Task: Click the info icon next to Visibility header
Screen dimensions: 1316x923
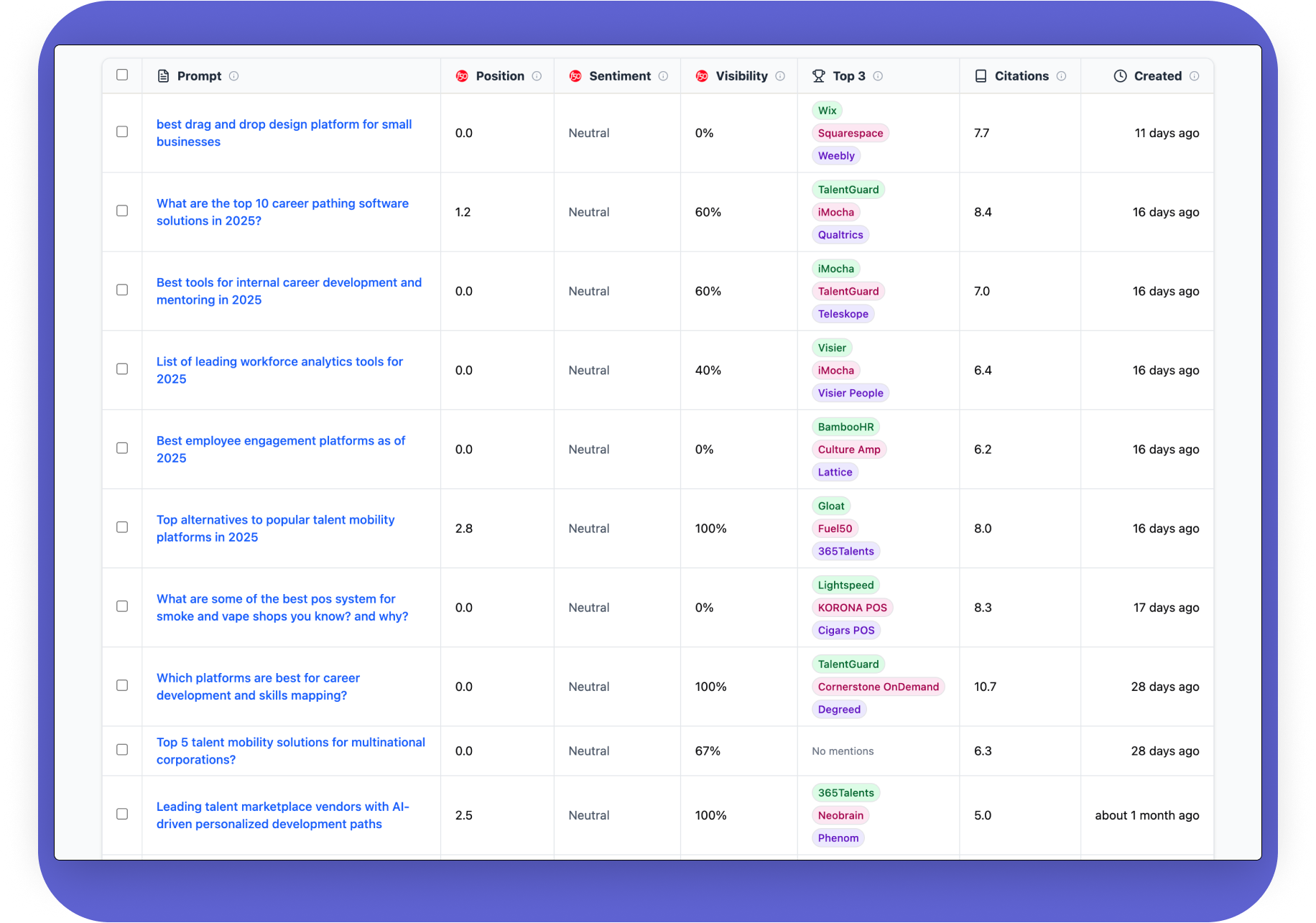Action: pyautogui.click(x=780, y=76)
